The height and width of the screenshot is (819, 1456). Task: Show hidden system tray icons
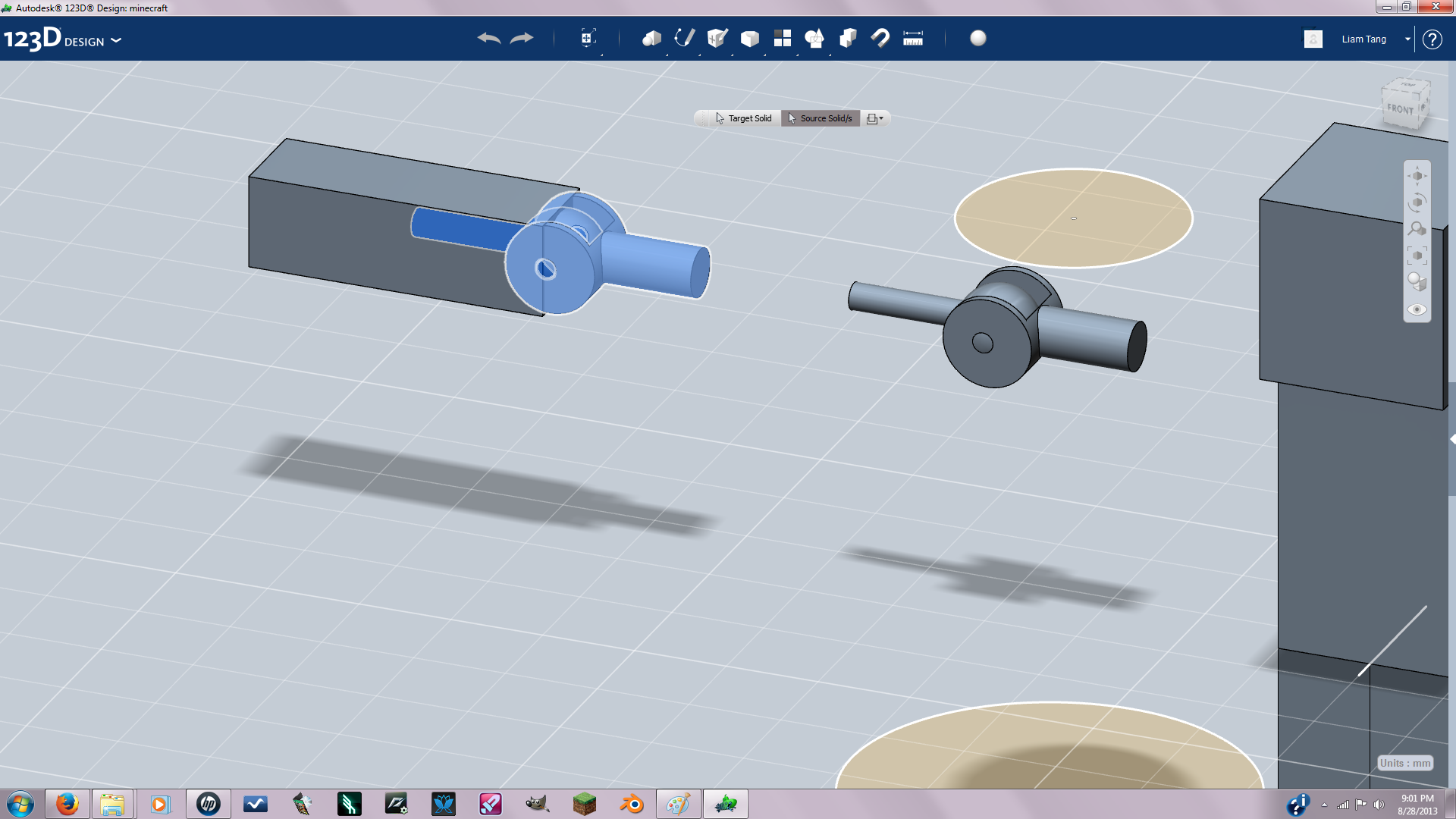1325,805
